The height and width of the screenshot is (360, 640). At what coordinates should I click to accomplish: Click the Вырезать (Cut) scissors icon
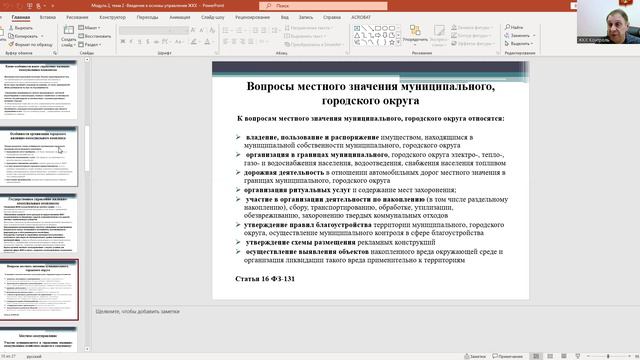pyautogui.click(x=11, y=28)
